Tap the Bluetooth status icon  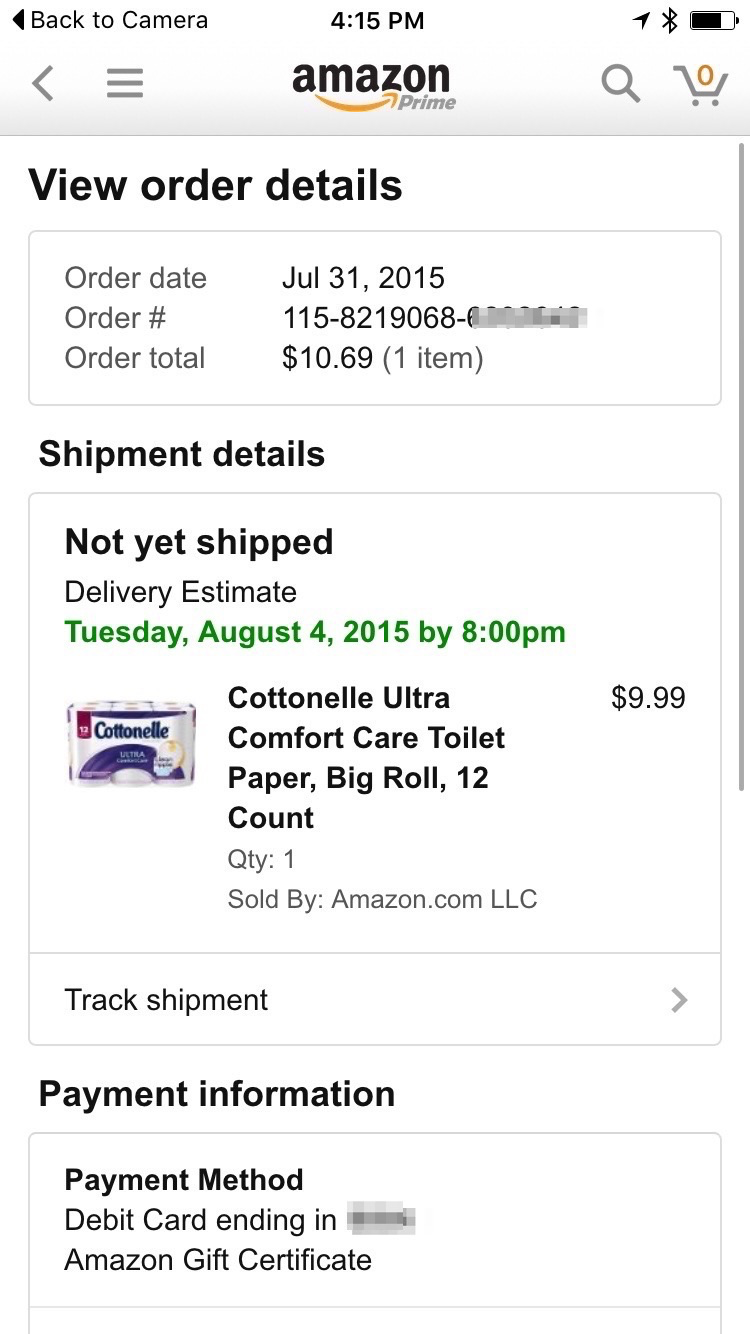[x=670, y=20]
